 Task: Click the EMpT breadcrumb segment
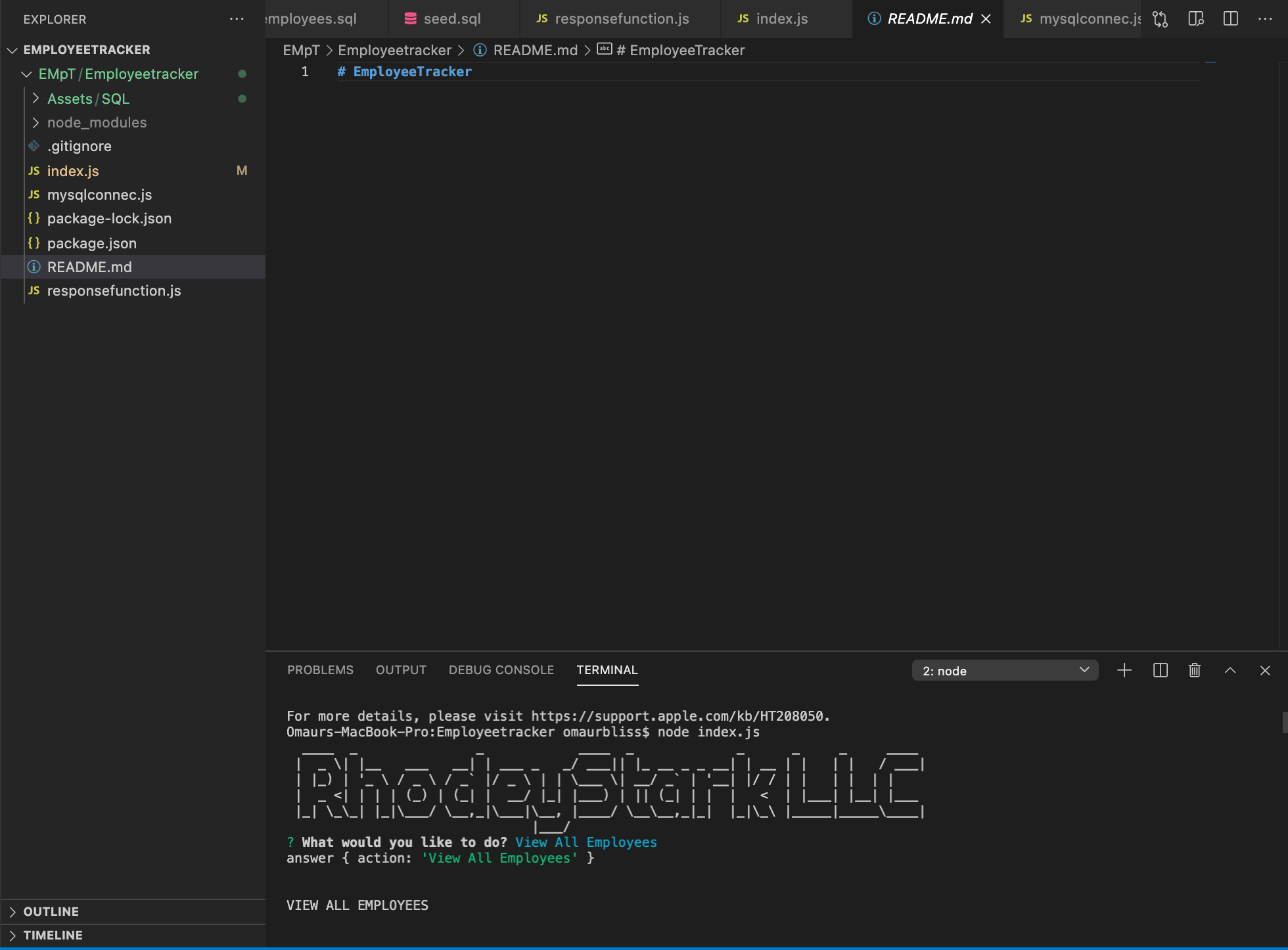coord(301,50)
